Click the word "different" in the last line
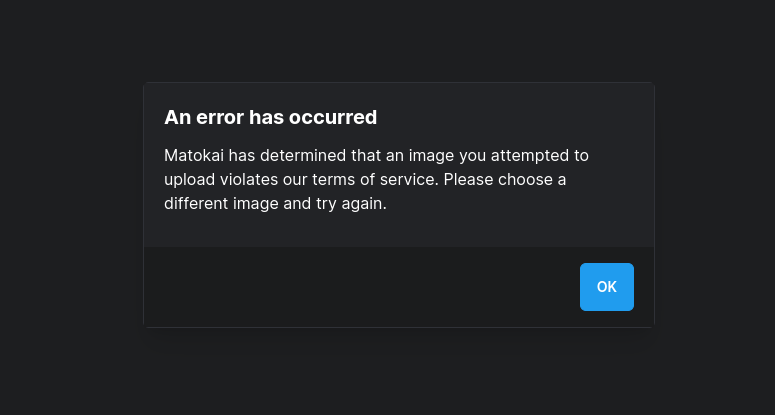Image resolution: width=775 pixels, height=415 pixels. (196, 204)
